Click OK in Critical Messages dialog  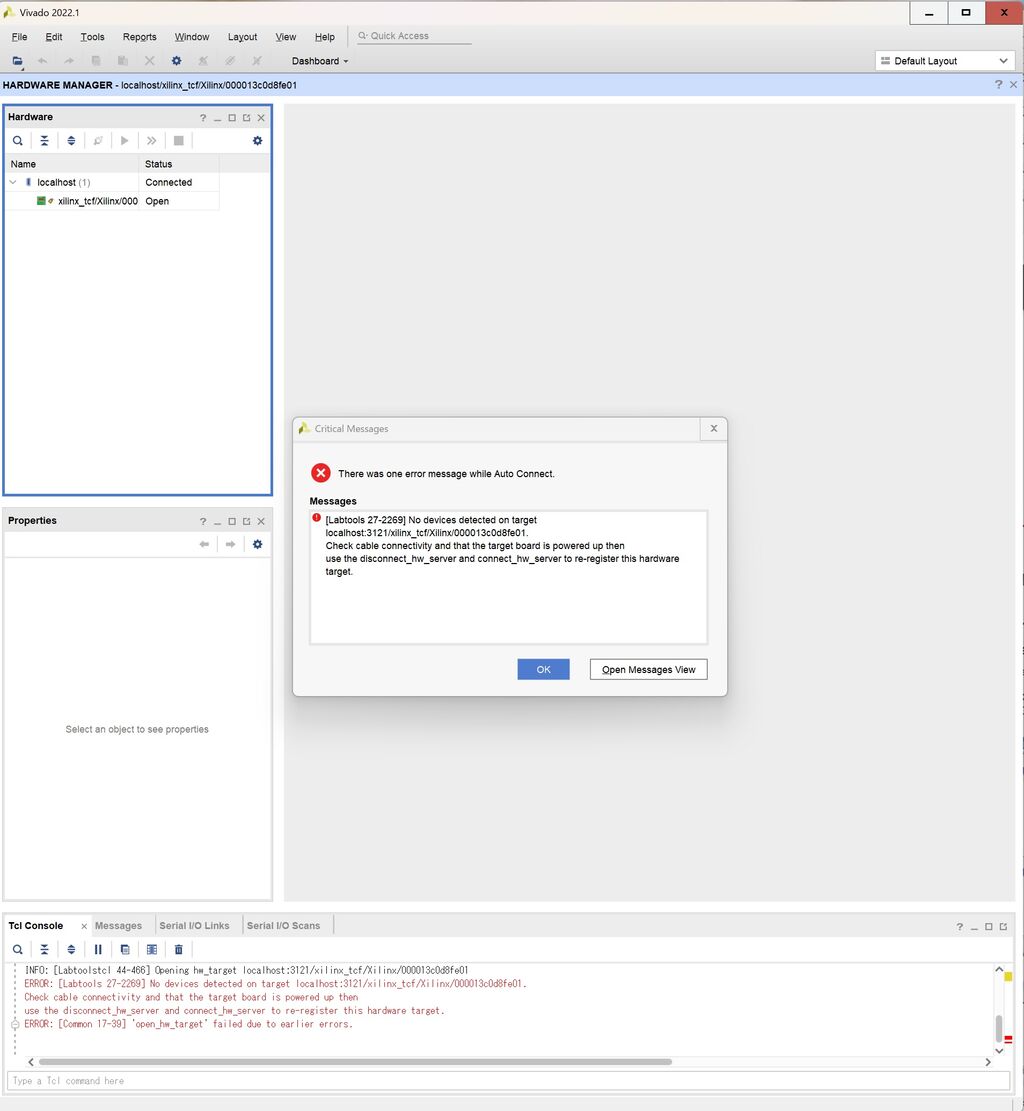[x=544, y=670]
